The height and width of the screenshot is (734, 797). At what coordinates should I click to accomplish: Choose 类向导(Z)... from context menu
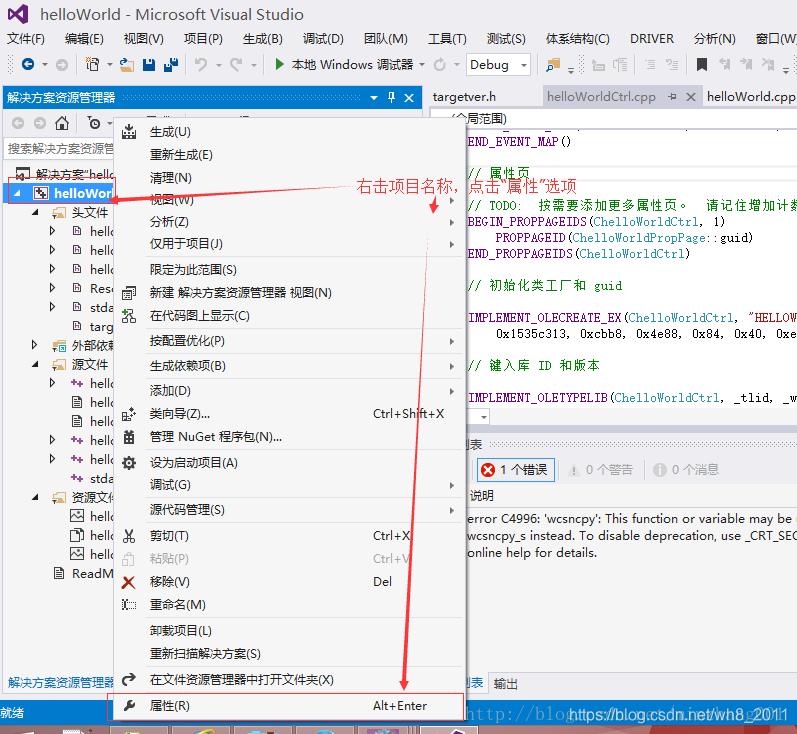coord(289,414)
